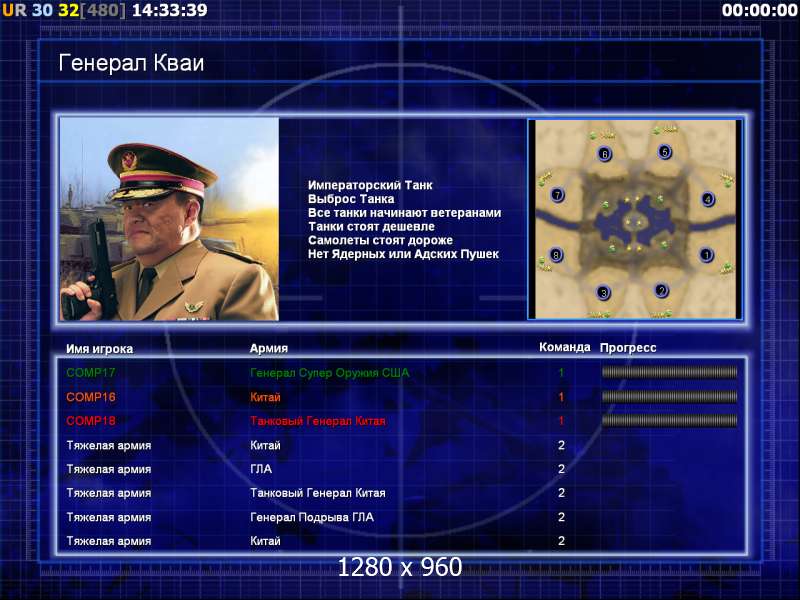Click white "Танковый Генерал Китая" army entry
800x600 pixels.
point(318,493)
